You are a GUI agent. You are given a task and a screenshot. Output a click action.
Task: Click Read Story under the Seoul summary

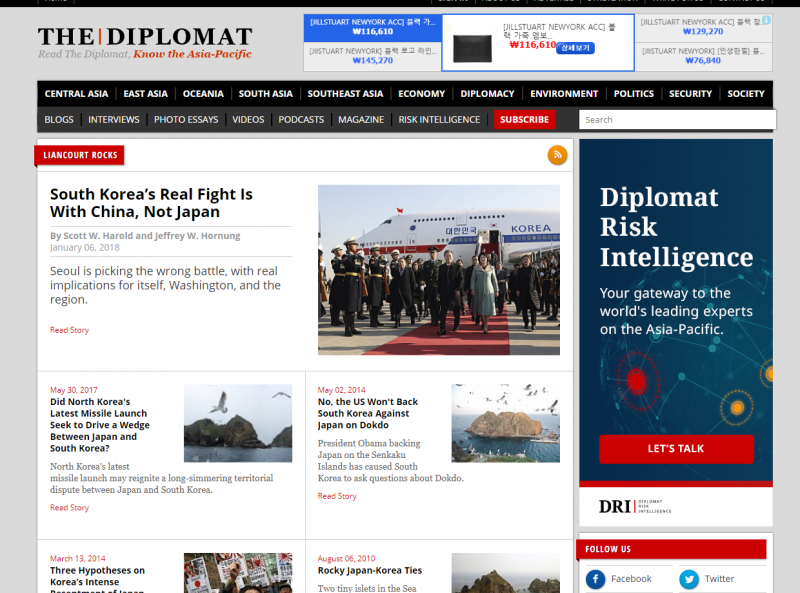70,330
